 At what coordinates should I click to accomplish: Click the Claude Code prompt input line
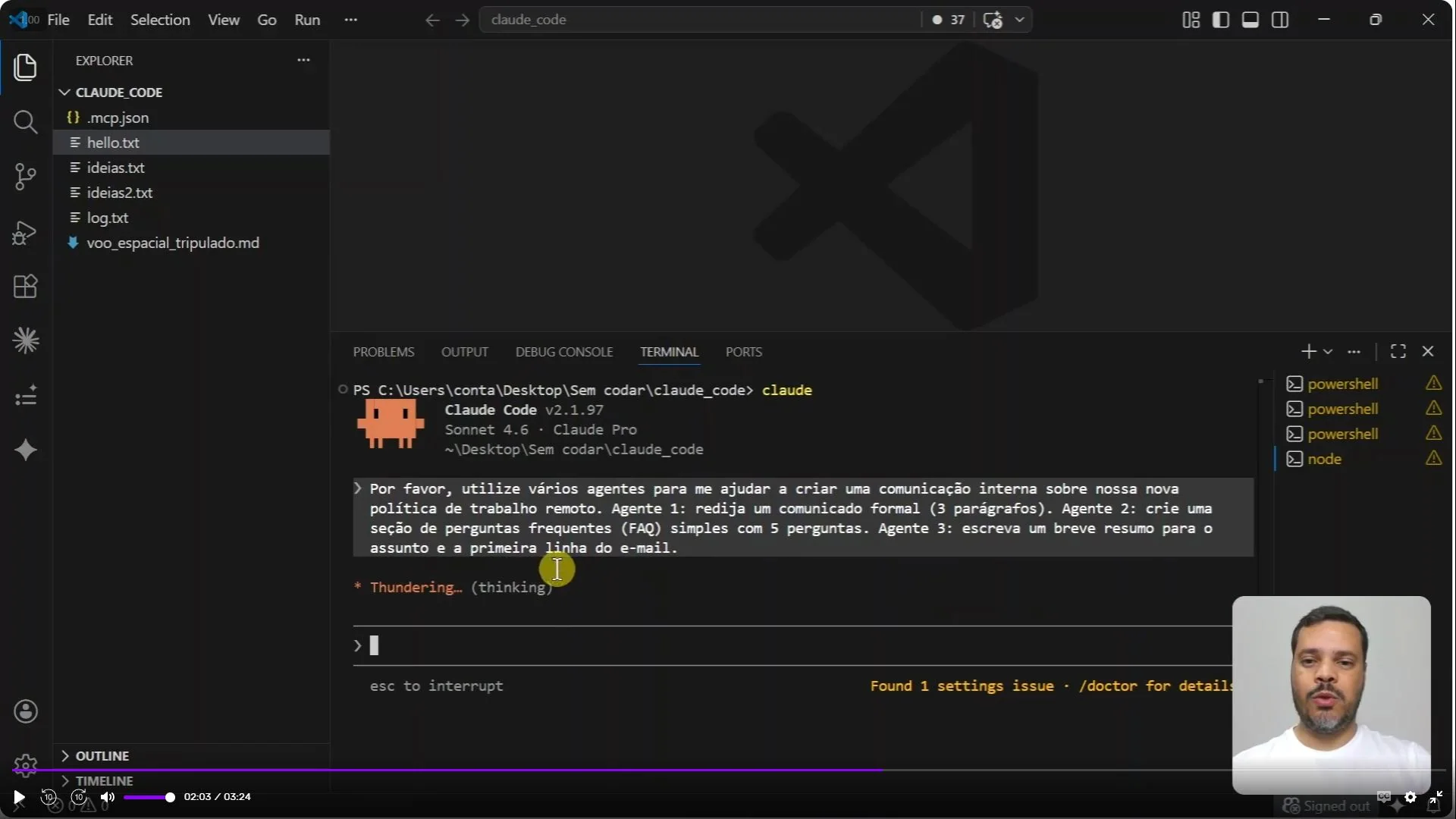click(792, 646)
